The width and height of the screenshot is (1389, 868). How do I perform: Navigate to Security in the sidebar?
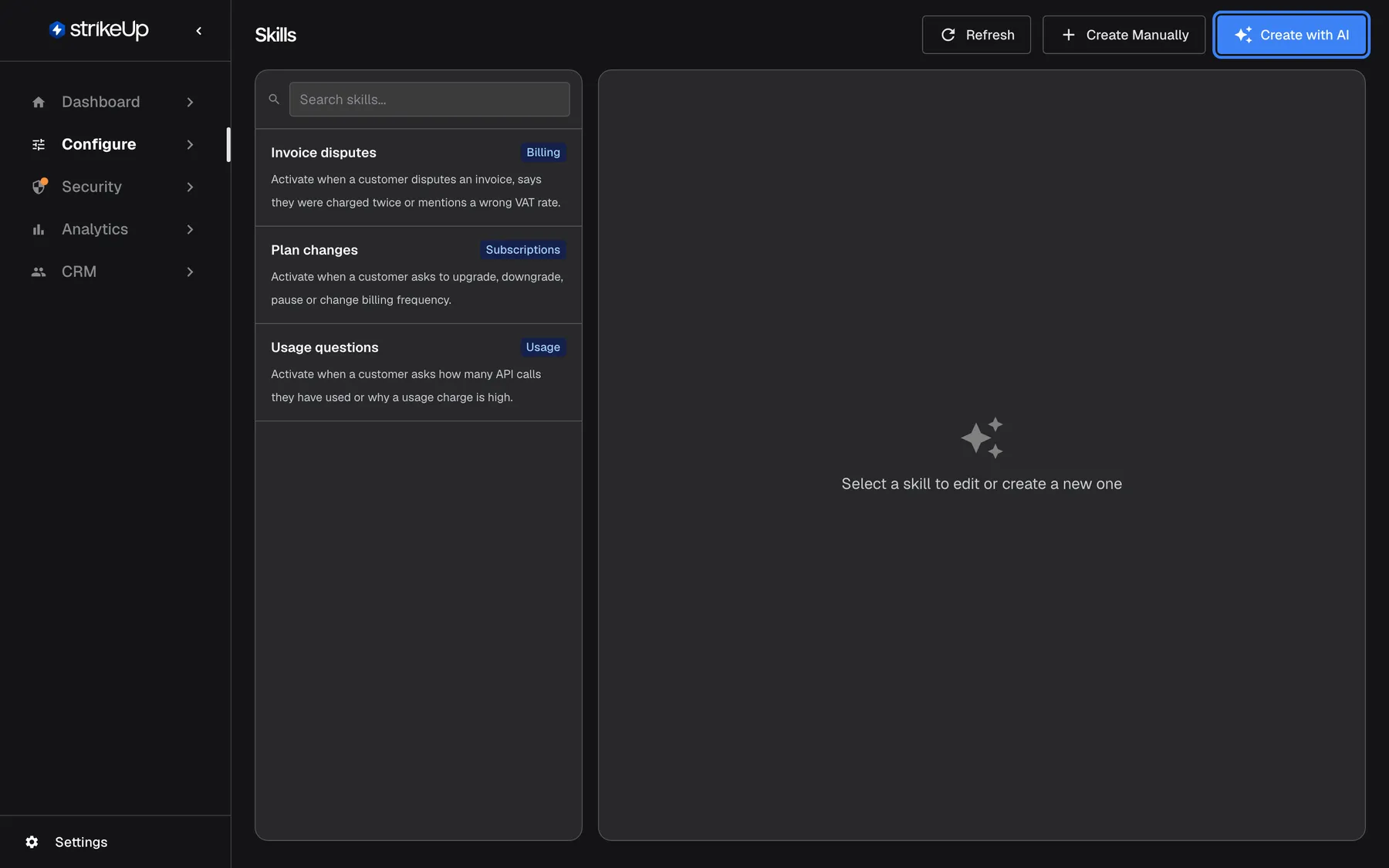pos(92,187)
